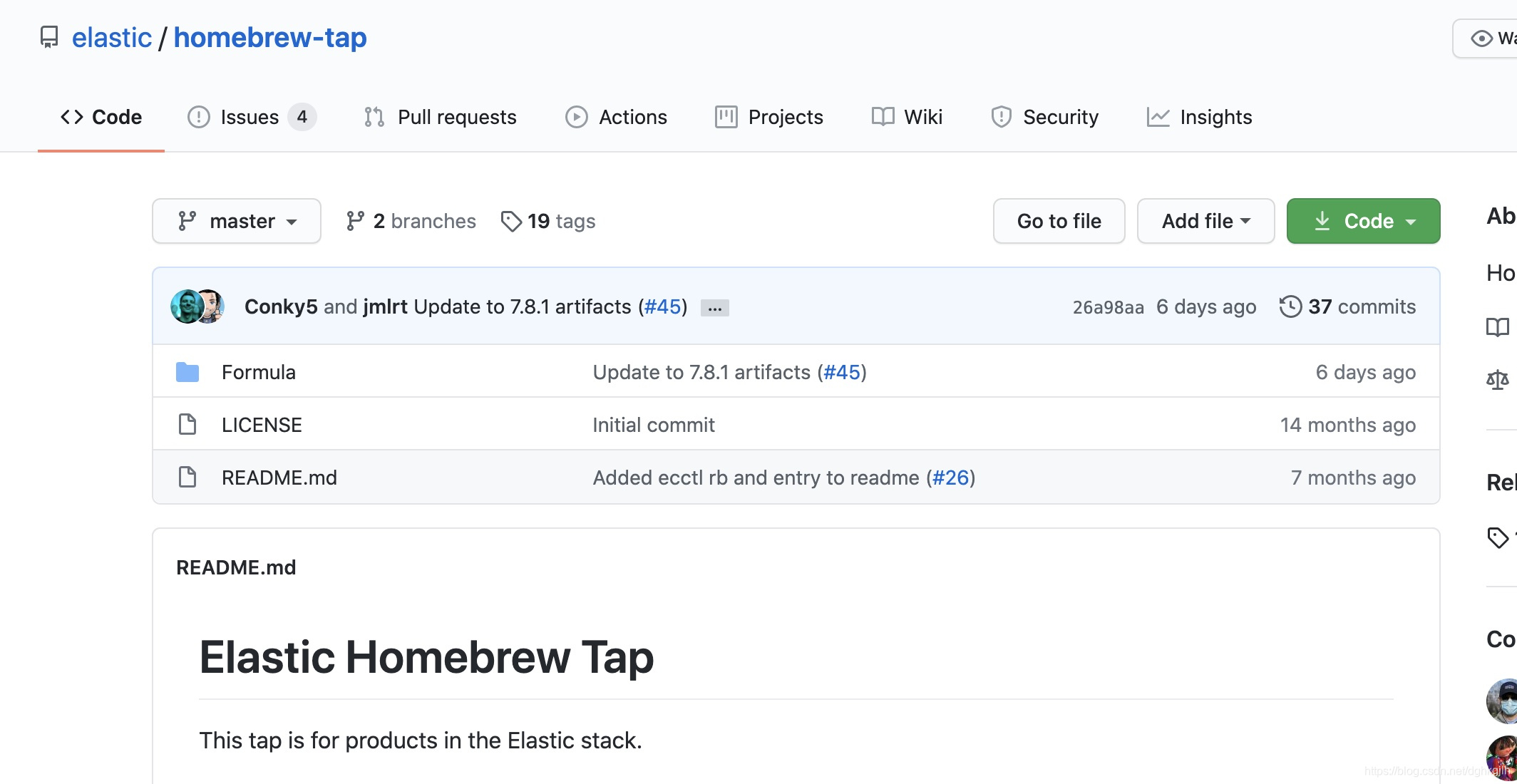Click the repository book icon beside elastic
The image size is (1517, 784).
click(x=48, y=37)
